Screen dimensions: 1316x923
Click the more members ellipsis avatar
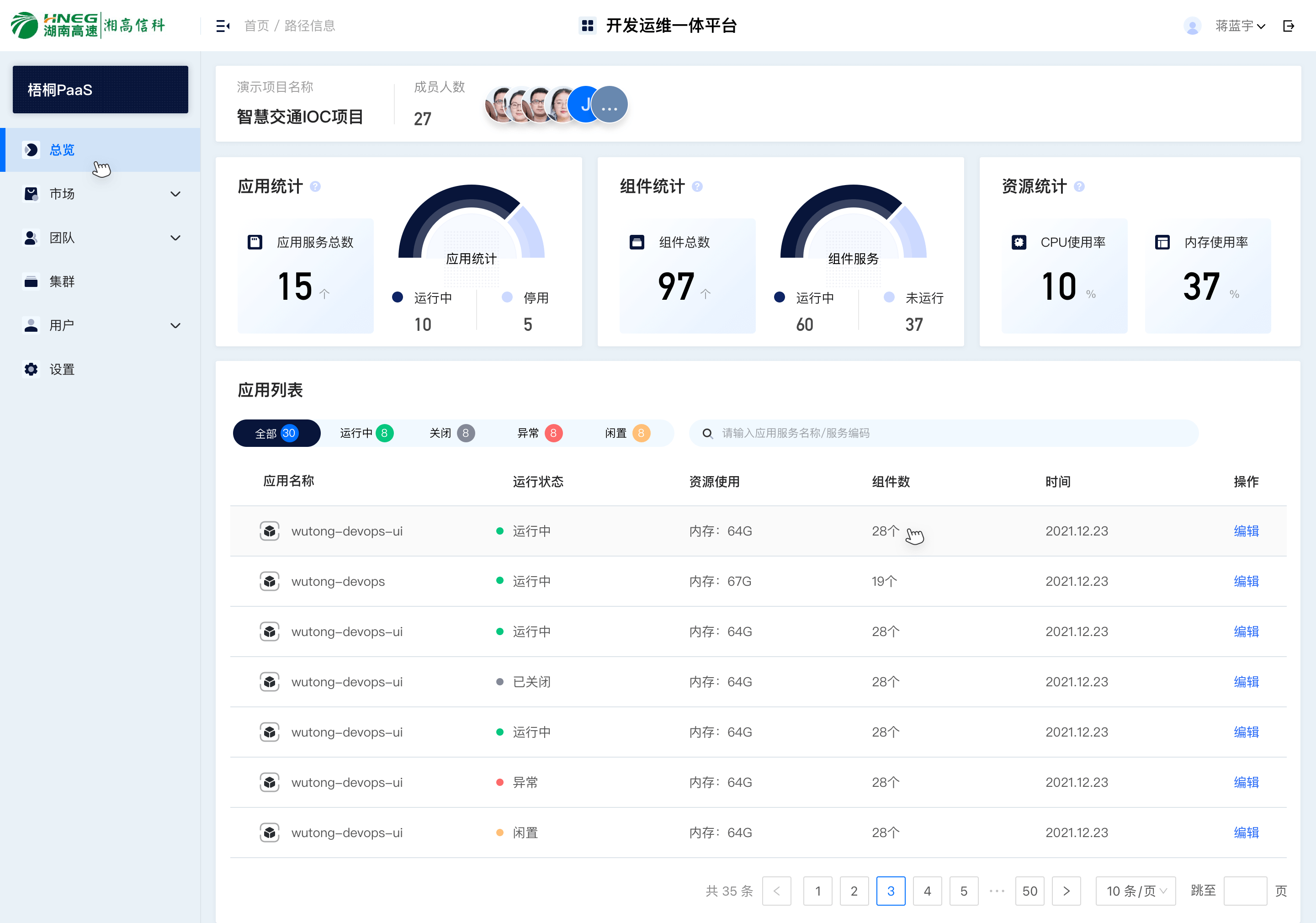point(609,105)
